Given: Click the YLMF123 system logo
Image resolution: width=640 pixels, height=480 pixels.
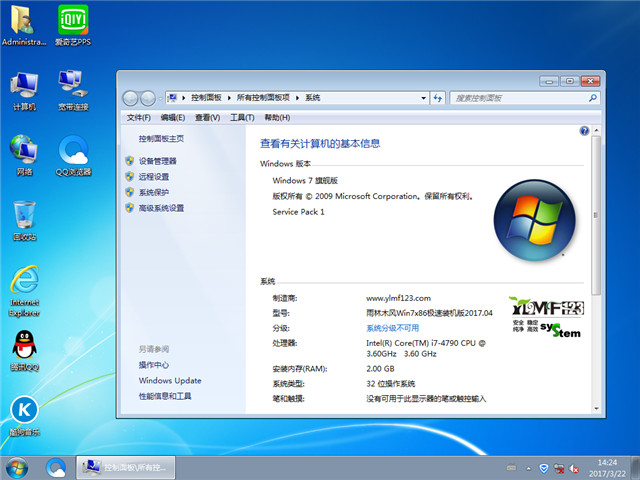Looking at the screenshot, I should tap(547, 317).
